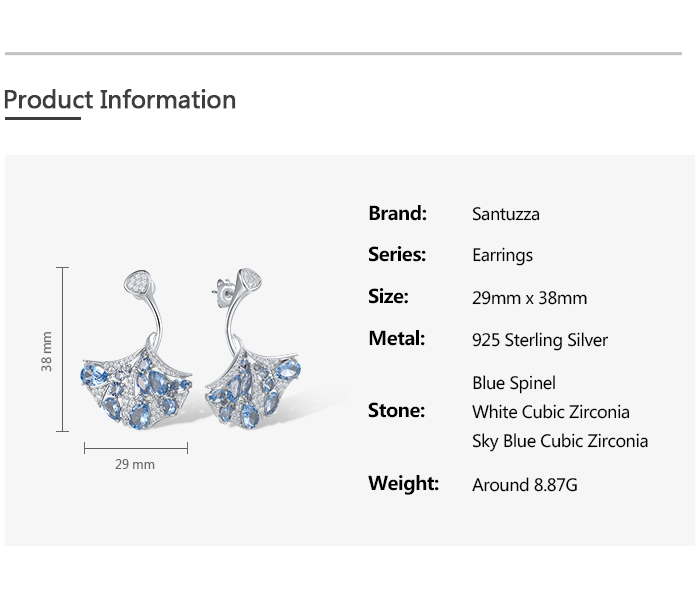Click the Product Information heading

pyautogui.click(x=120, y=100)
